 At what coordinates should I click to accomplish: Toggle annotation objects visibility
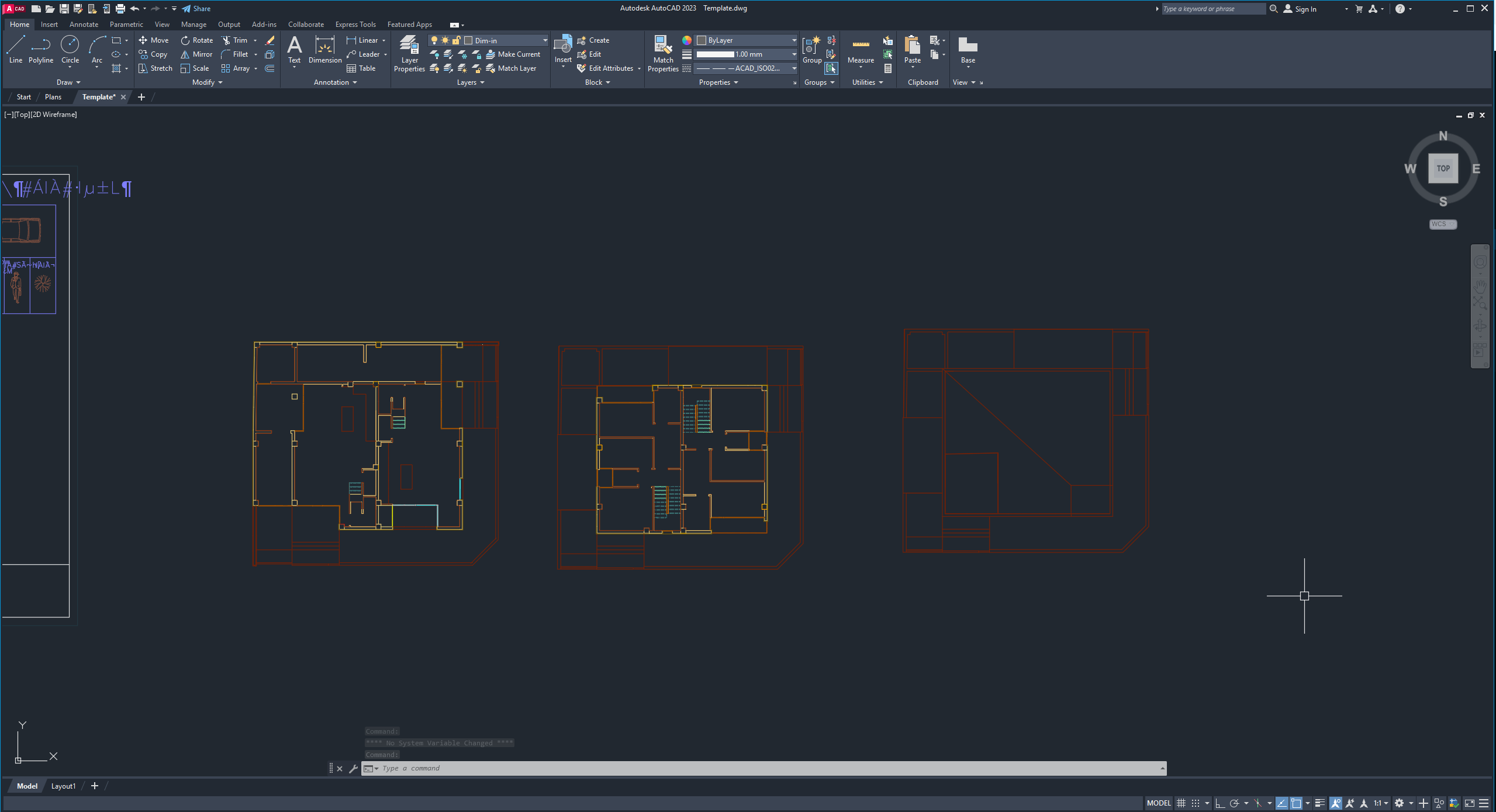click(x=1335, y=803)
